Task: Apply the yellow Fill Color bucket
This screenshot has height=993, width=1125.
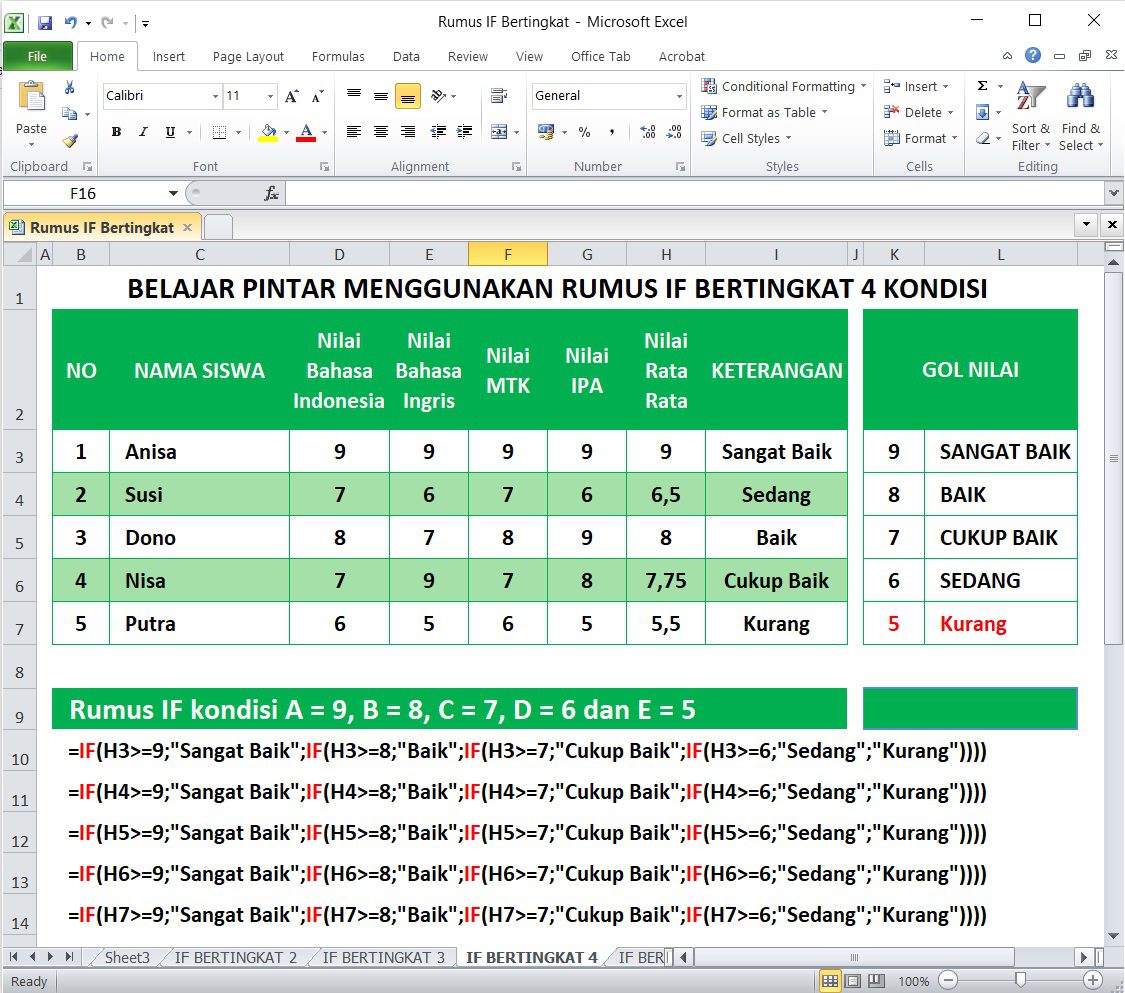Action: click(268, 132)
